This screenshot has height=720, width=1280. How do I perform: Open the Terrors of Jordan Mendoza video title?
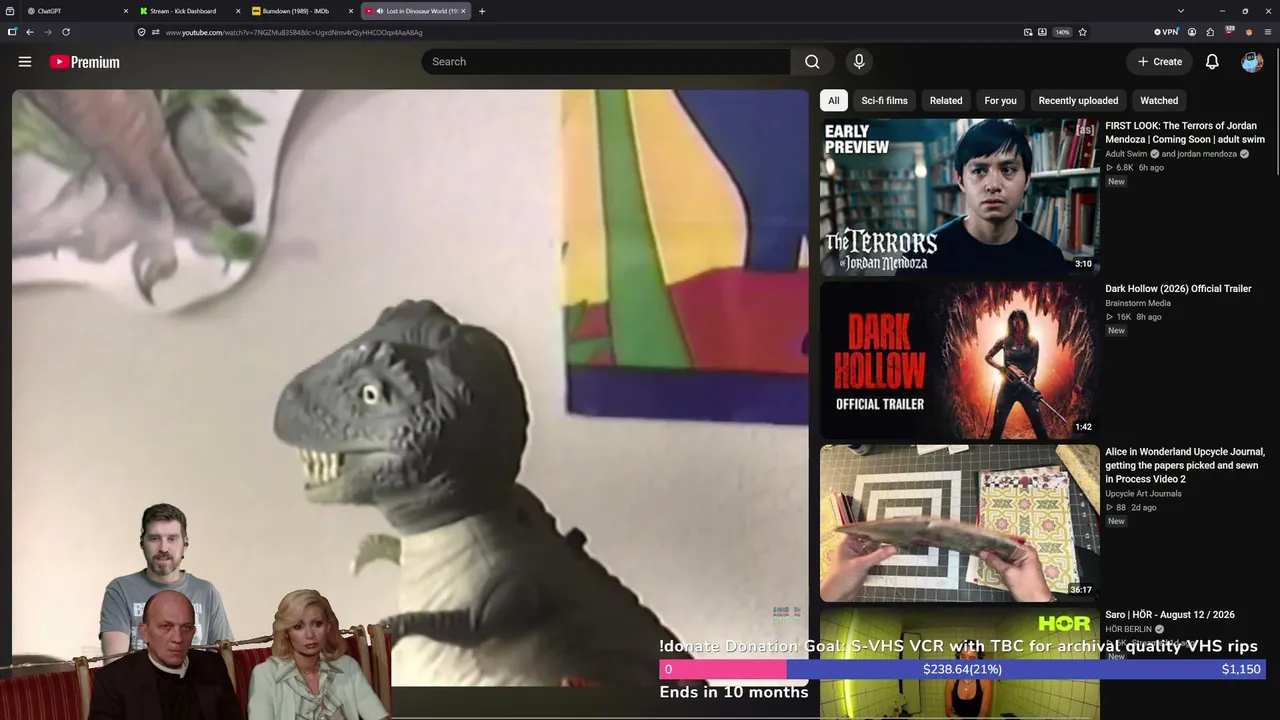[1185, 133]
